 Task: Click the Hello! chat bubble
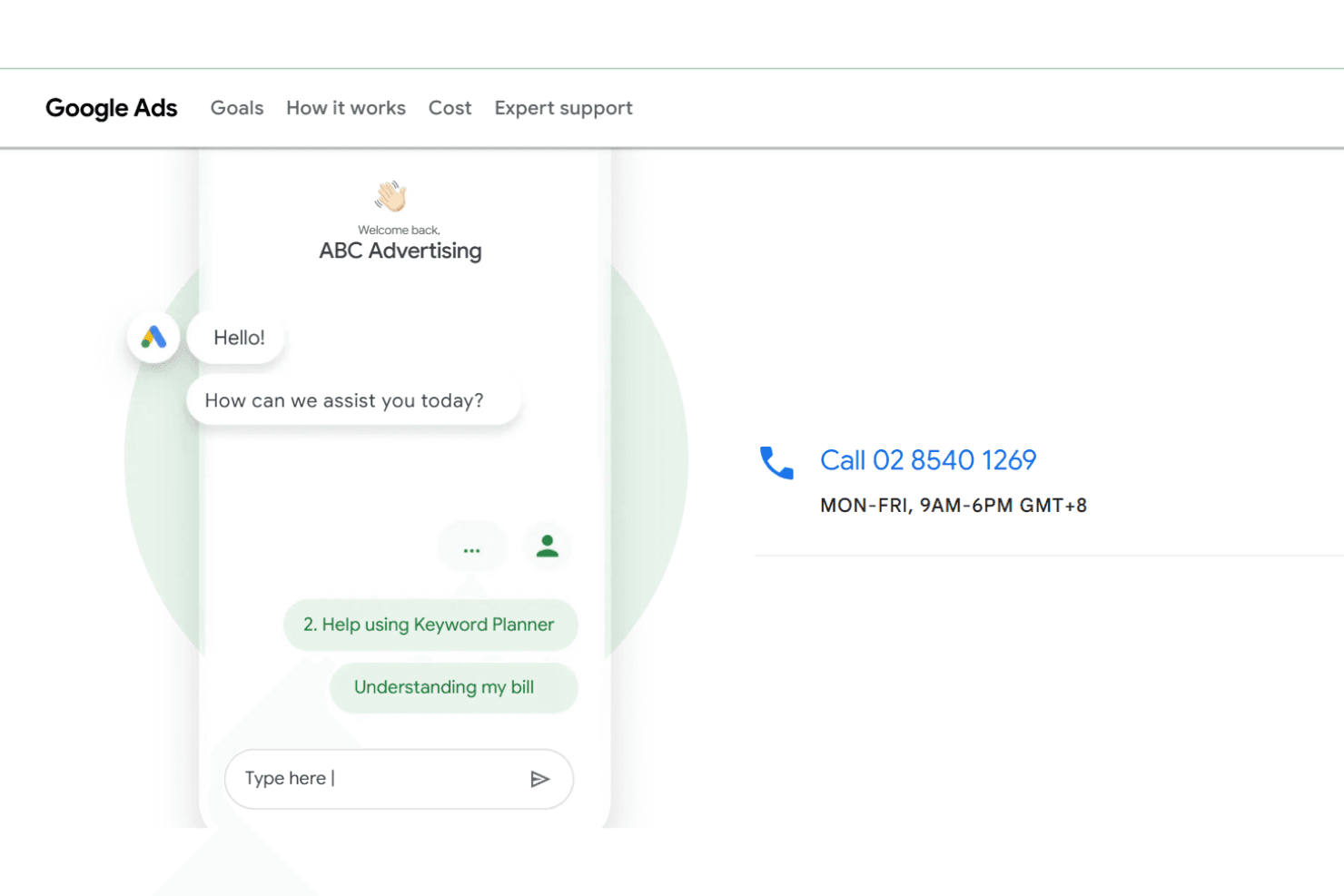[238, 338]
